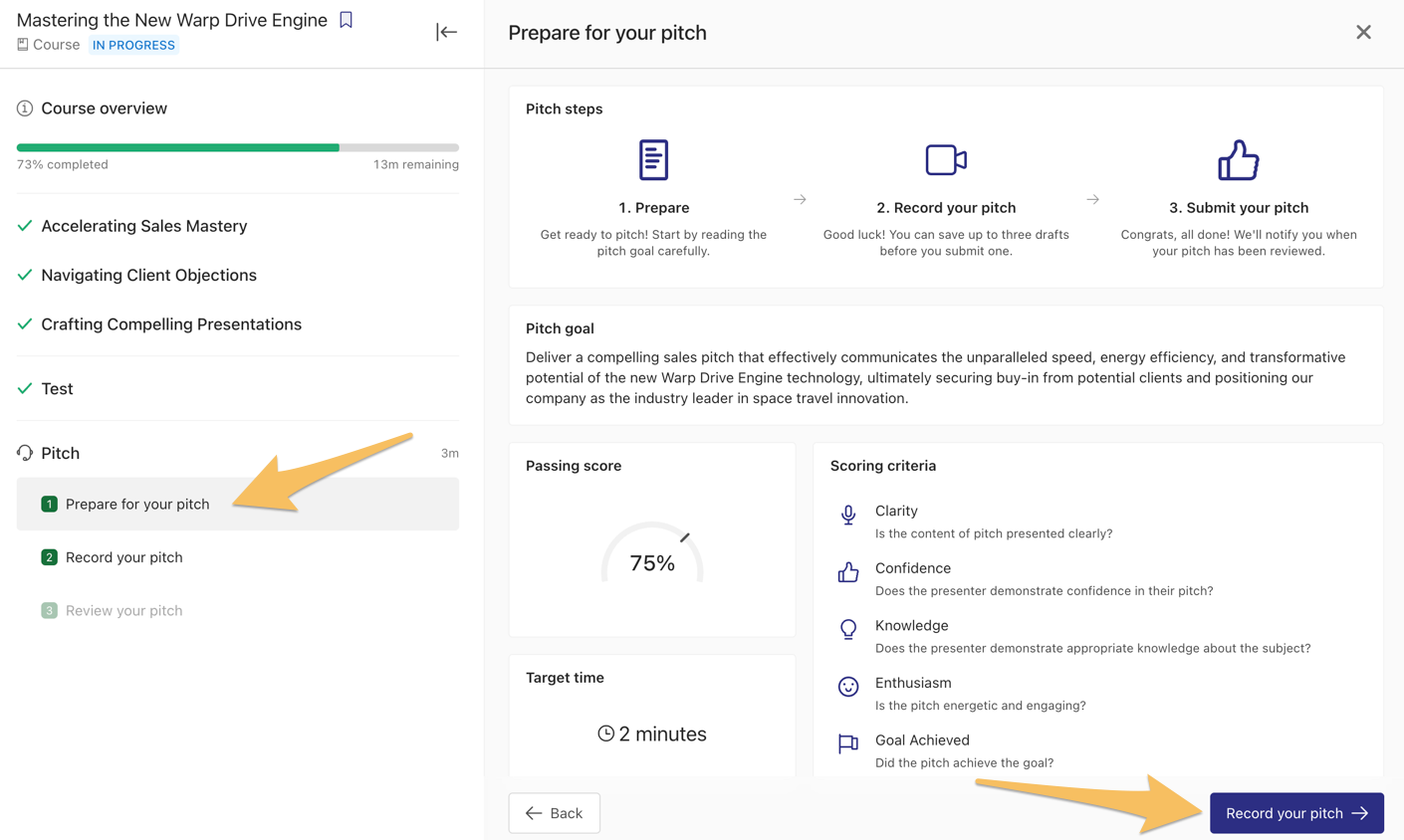Click the flag Goal Achieved icon
This screenshot has width=1404, height=840.
pyautogui.click(x=848, y=744)
